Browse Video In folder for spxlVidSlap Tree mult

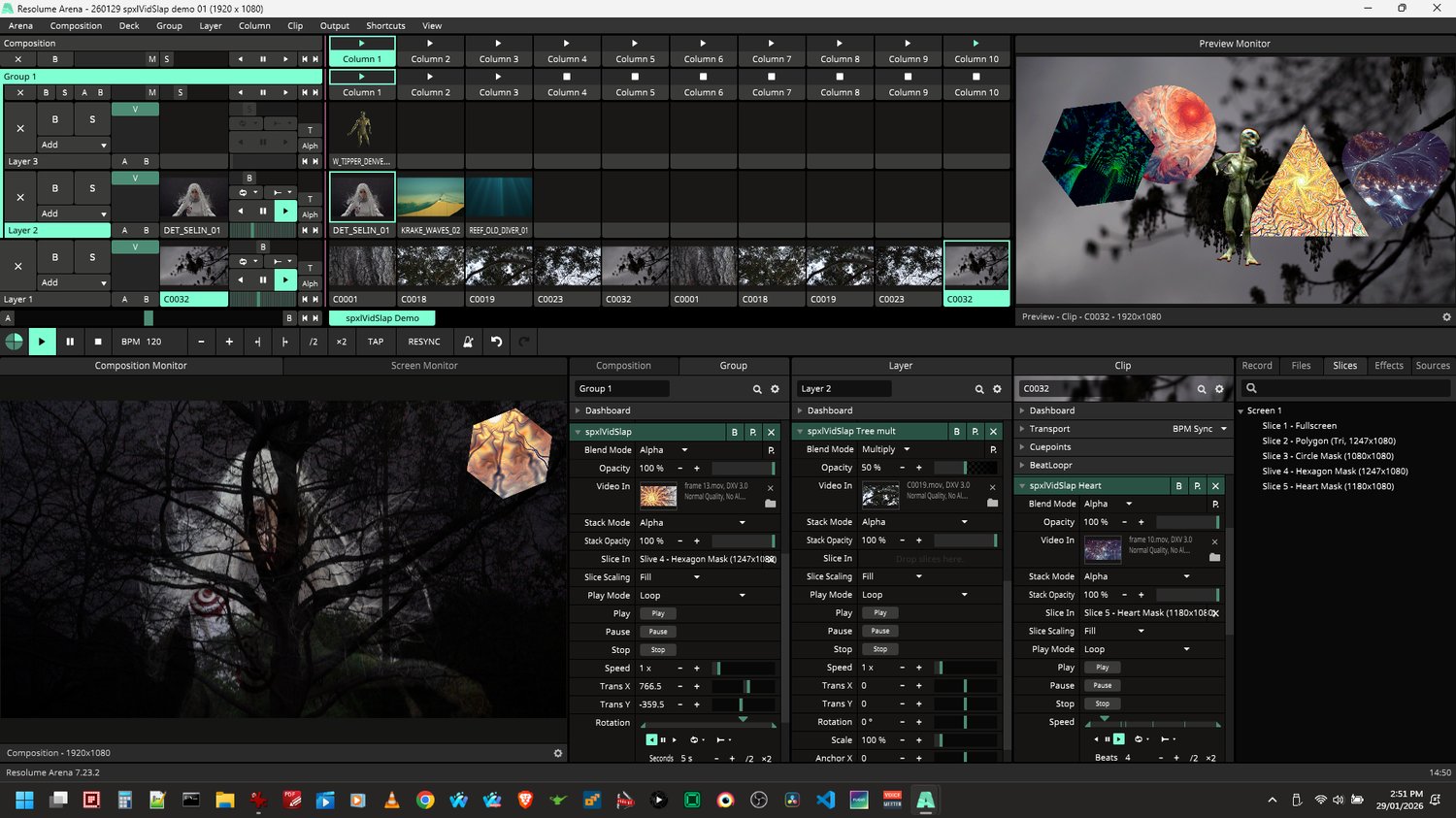click(x=992, y=503)
